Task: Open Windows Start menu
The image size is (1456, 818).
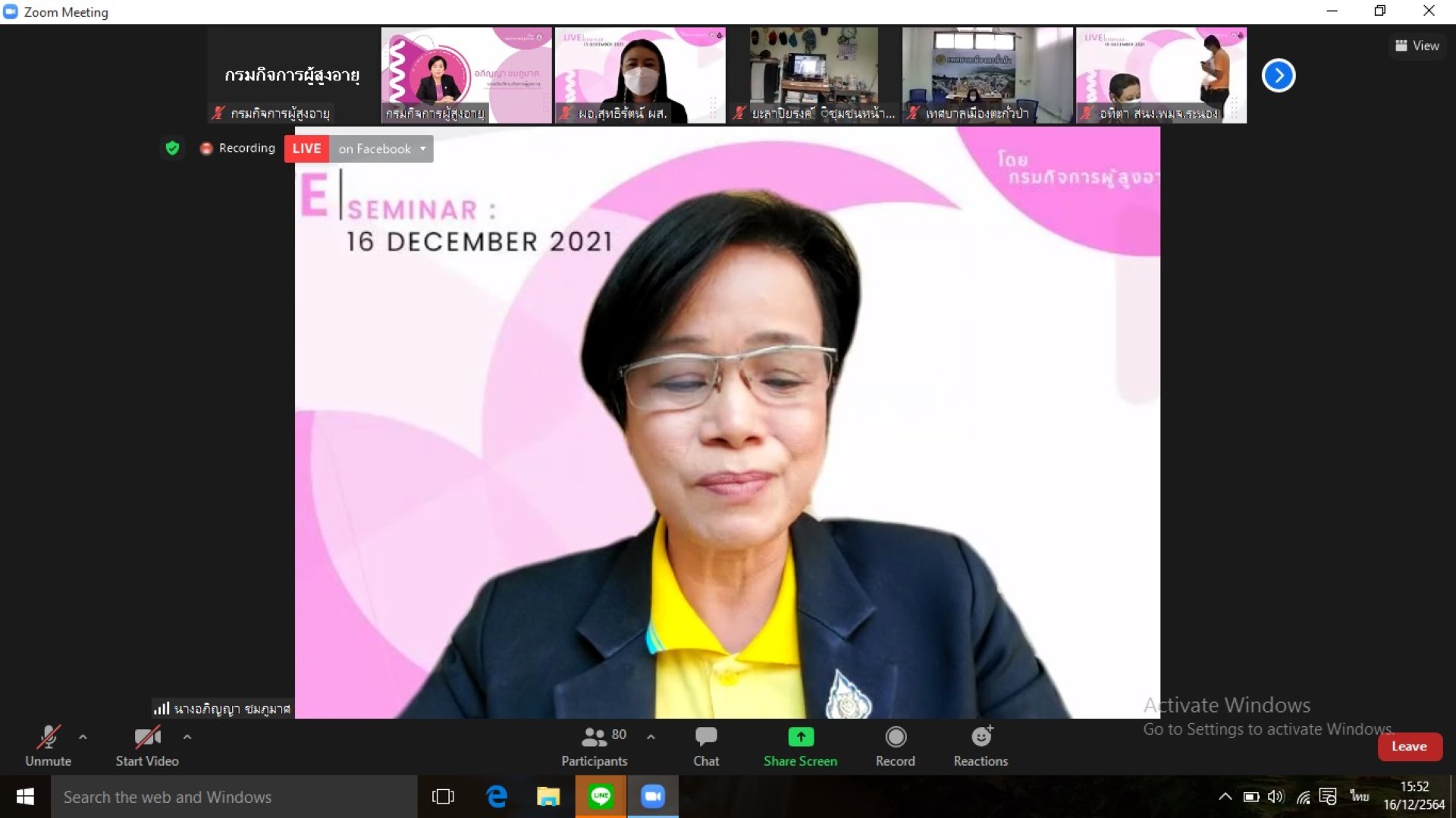Action: click(25, 797)
